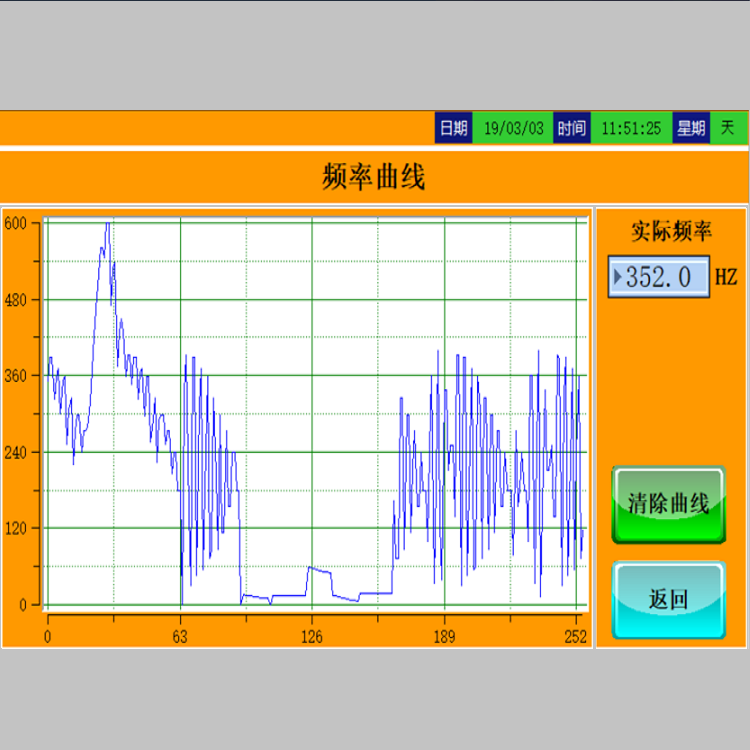Click the 360 label on the Y axis
The width and height of the screenshot is (750, 750).
pyautogui.click(x=16, y=376)
